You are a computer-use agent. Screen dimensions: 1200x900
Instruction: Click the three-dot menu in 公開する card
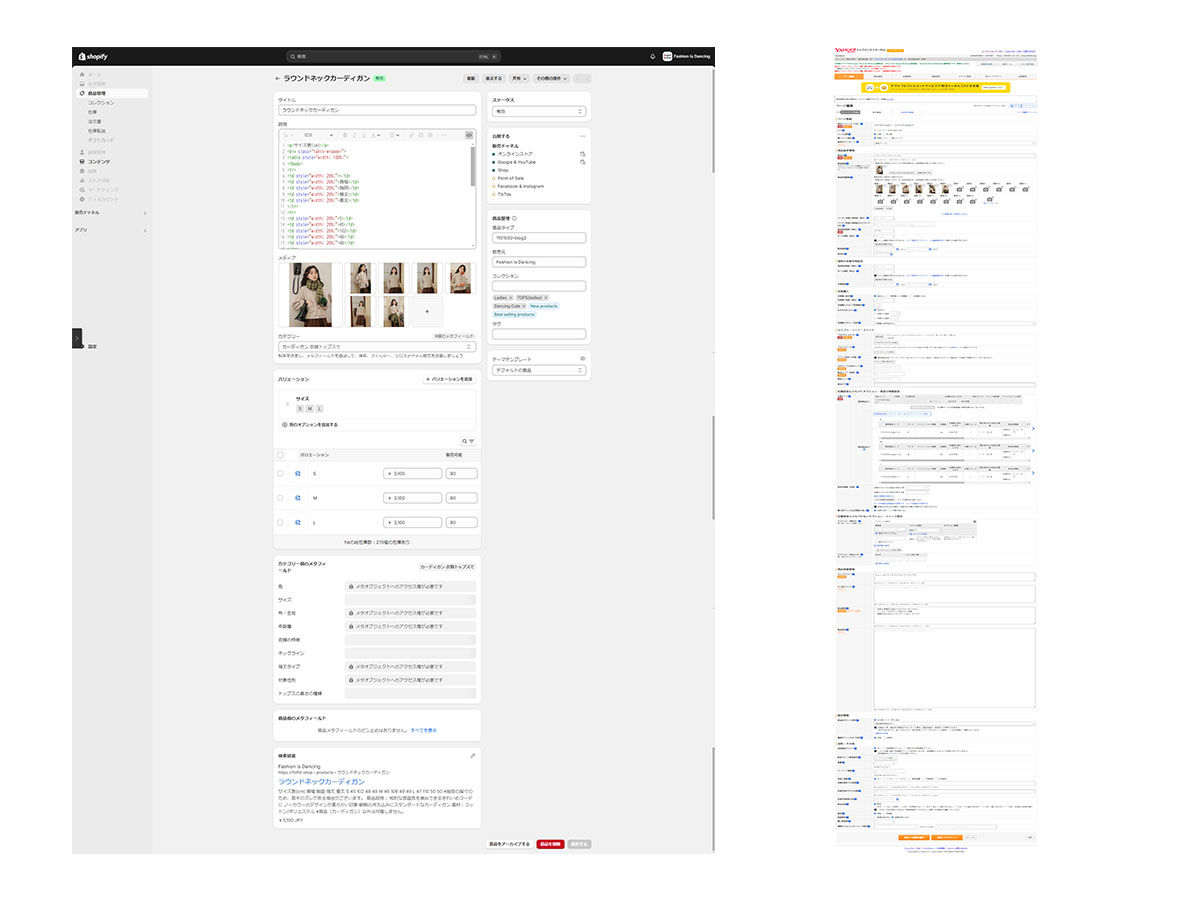tap(582, 135)
